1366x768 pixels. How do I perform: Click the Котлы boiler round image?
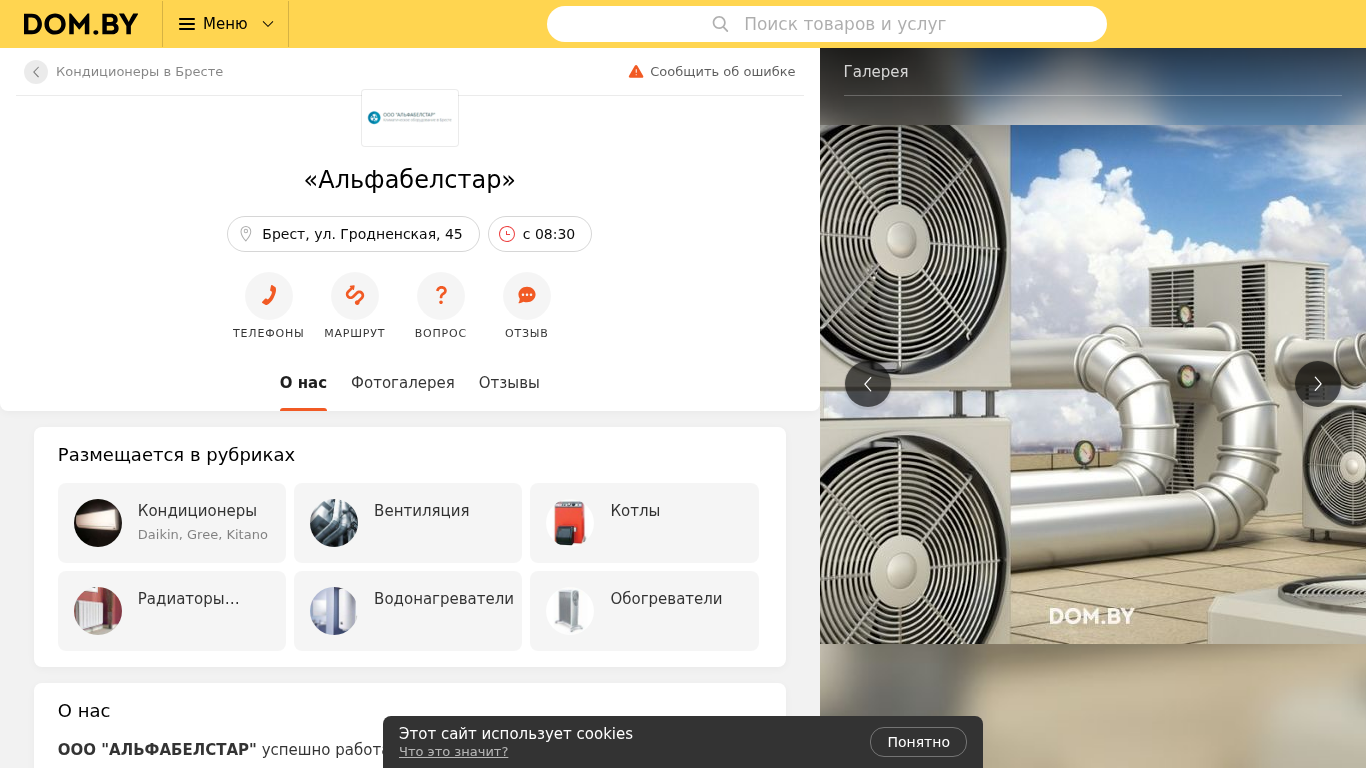570,523
